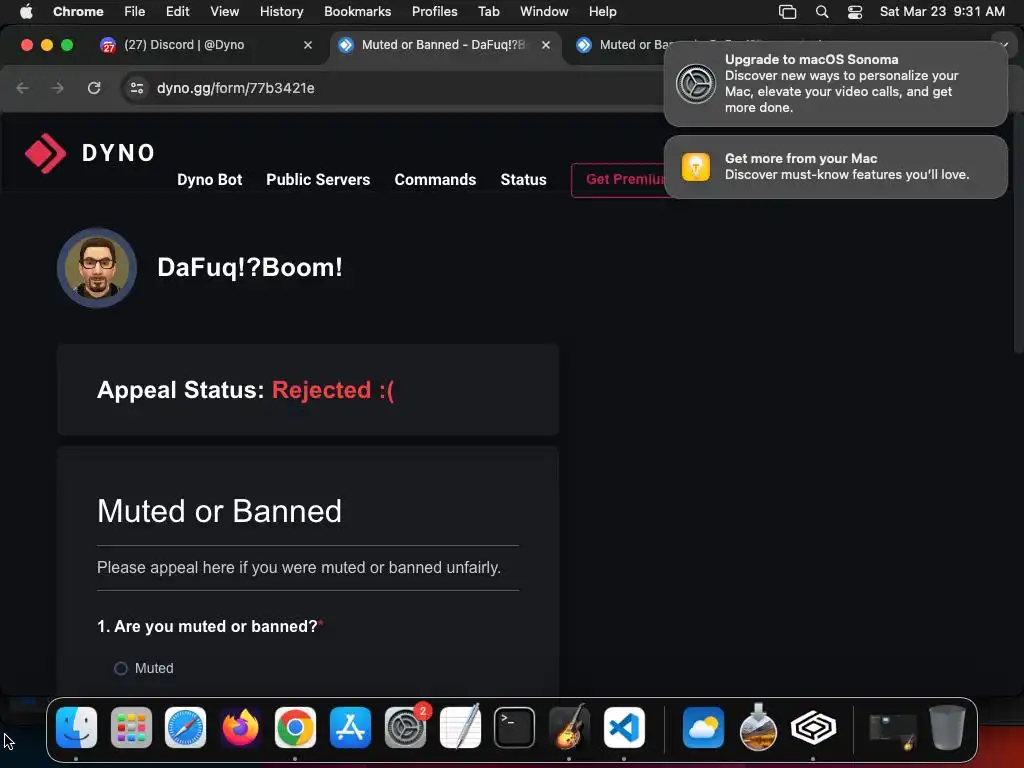This screenshot has width=1024, height=768.
Task: Open the Public Servers link
Action: pos(318,180)
